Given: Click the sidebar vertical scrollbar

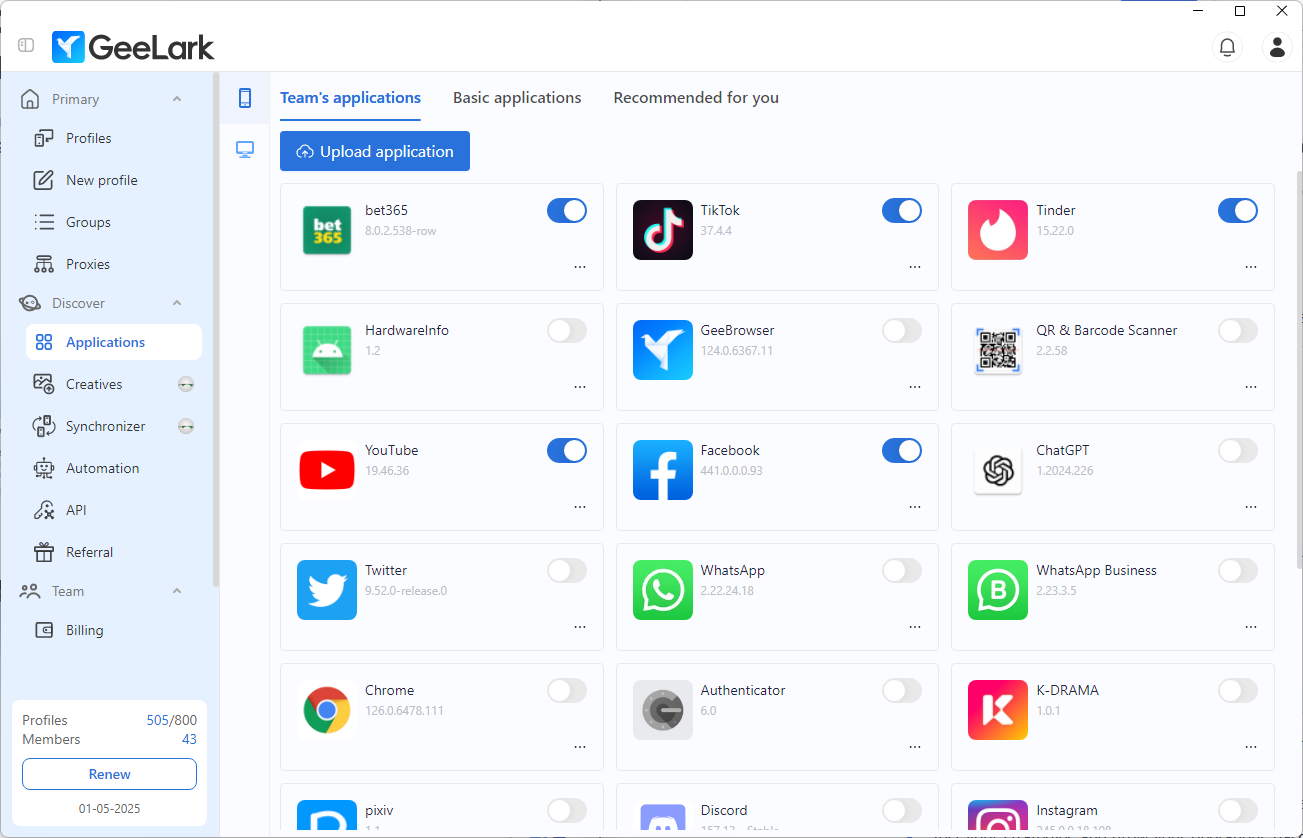Looking at the screenshot, I should pos(216,330).
